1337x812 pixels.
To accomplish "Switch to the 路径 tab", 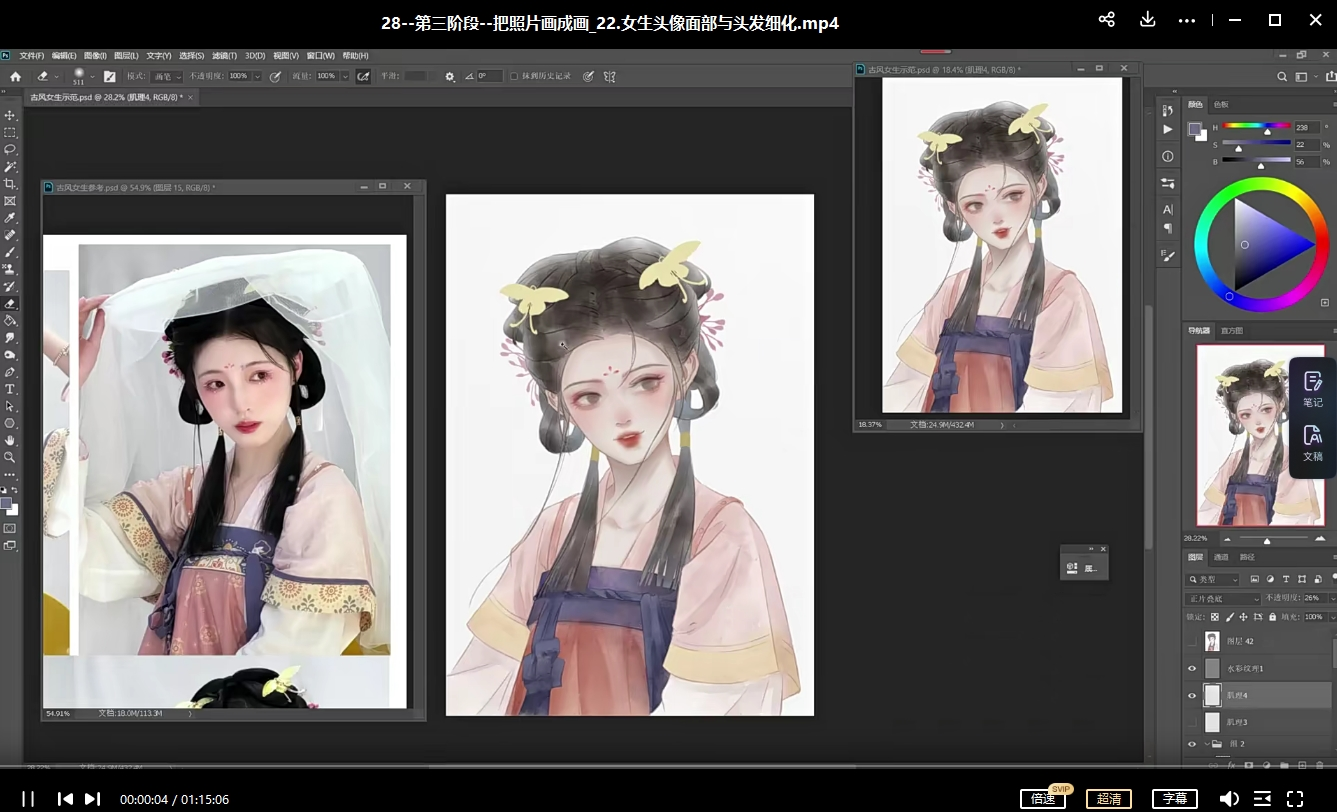I will pyautogui.click(x=1247, y=557).
